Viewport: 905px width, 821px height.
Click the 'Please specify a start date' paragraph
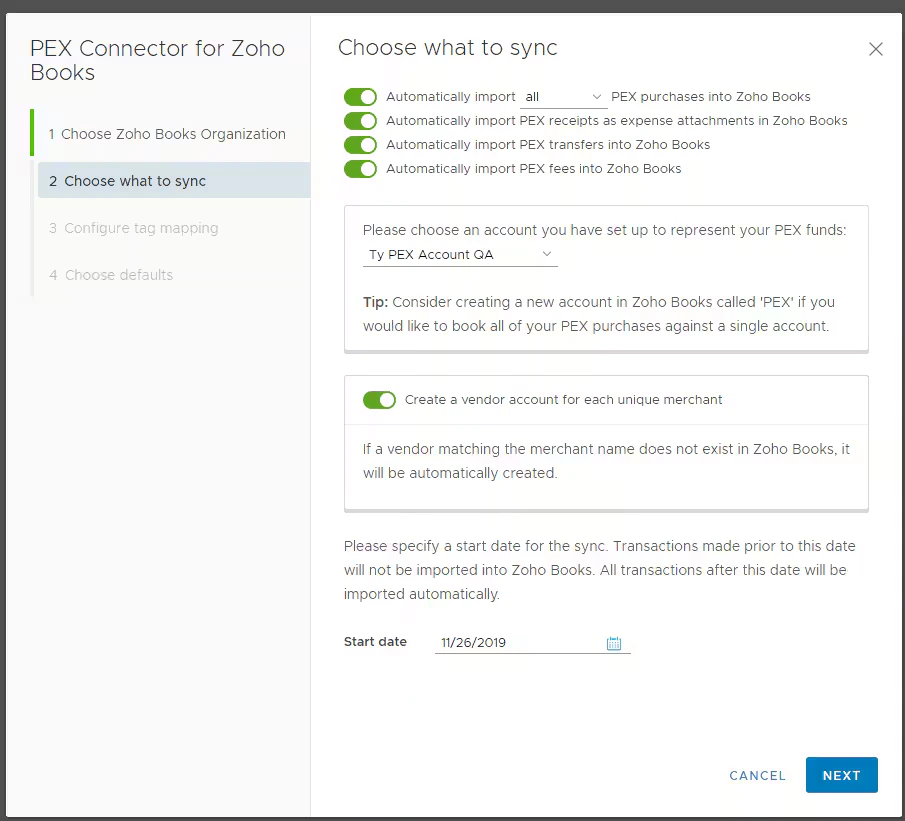600,570
